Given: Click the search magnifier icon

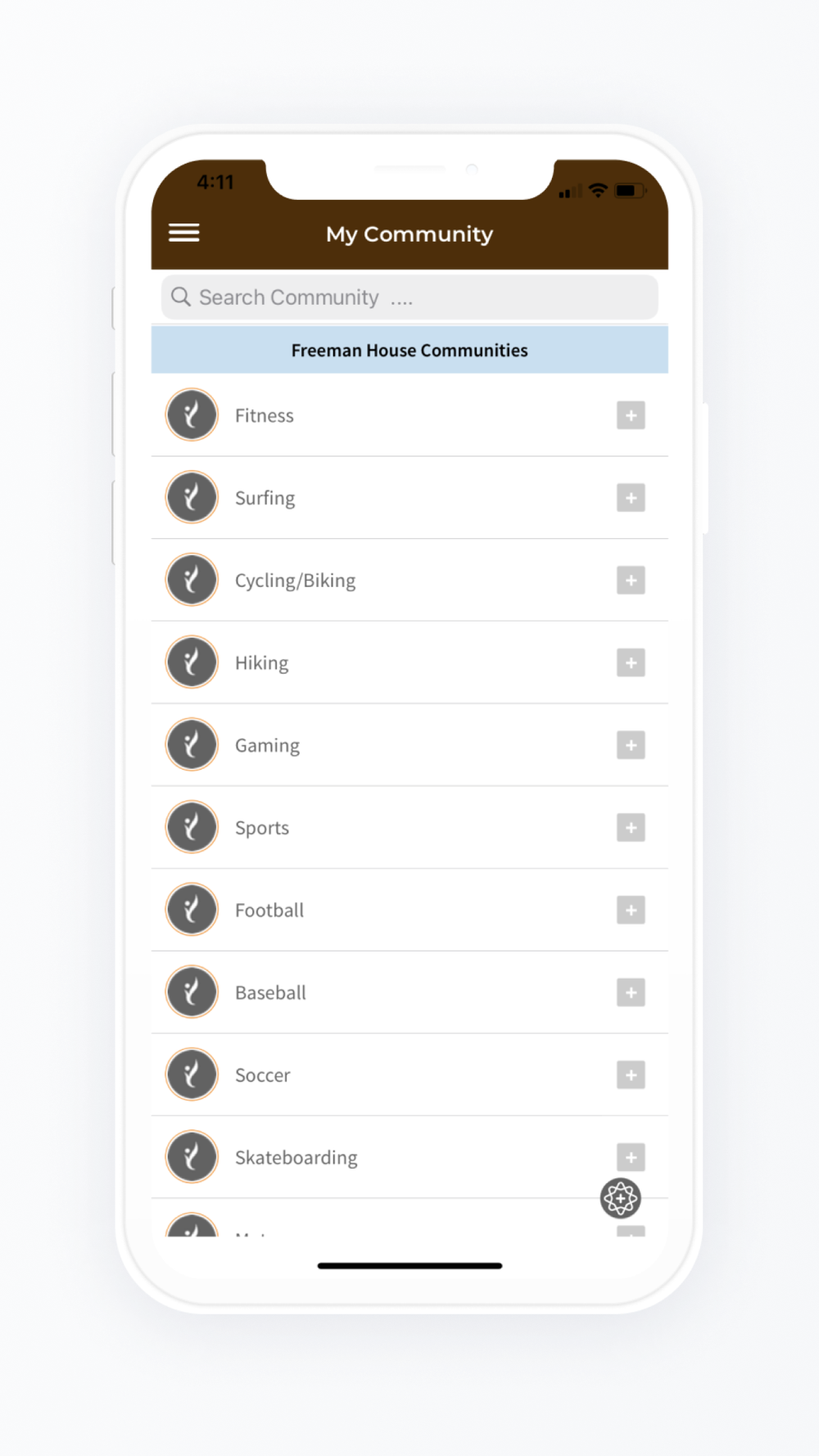Looking at the screenshot, I should pyautogui.click(x=181, y=296).
